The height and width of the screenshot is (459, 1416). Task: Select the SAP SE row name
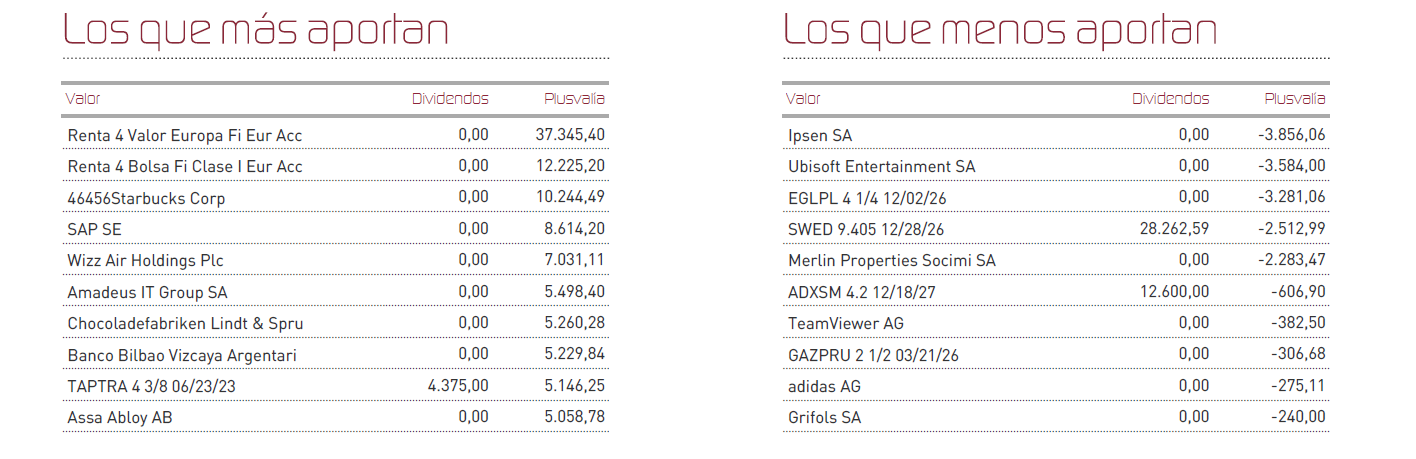click(x=94, y=229)
